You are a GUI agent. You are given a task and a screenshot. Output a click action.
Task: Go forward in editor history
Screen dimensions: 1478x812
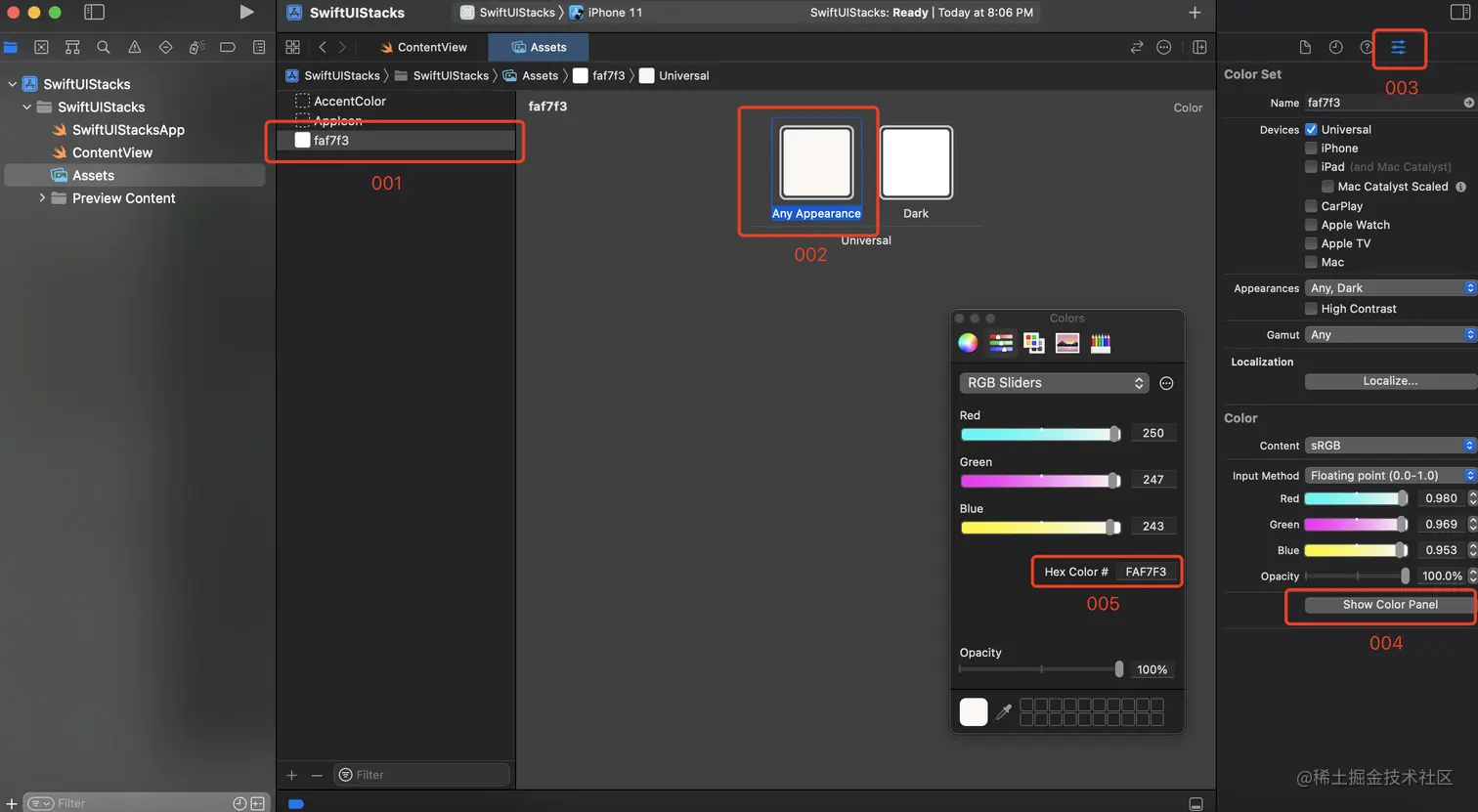[342, 47]
